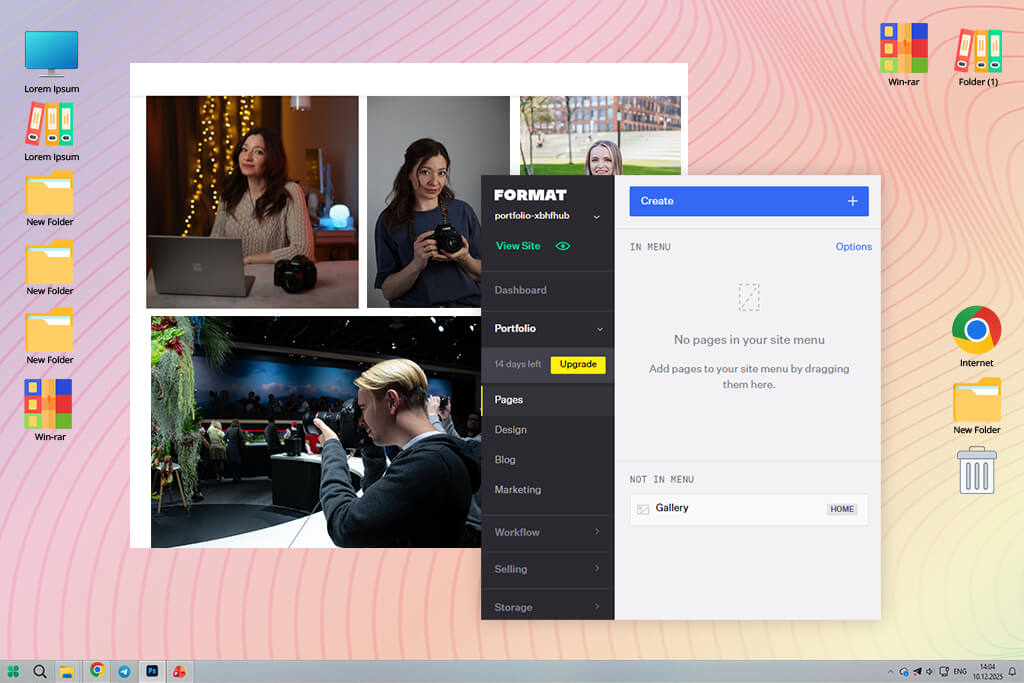Launch Chrome from the taskbar
Screen dimensions: 1024x683
click(x=97, y=670)
